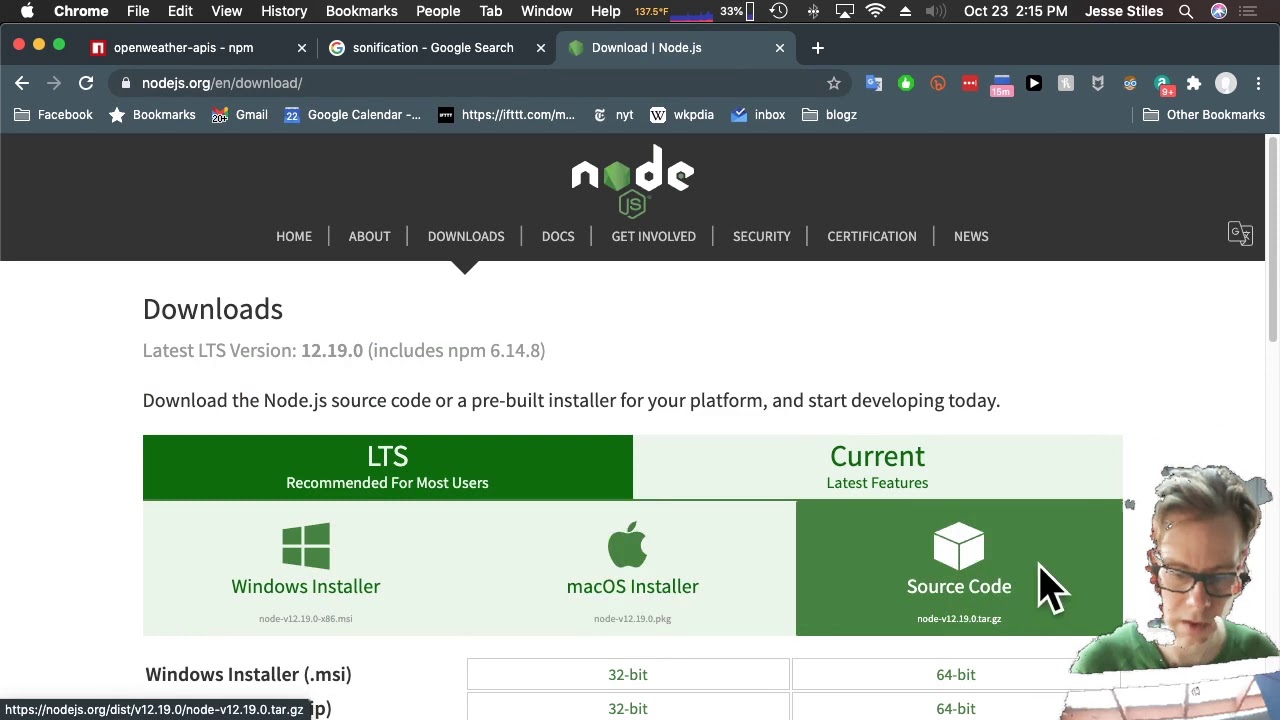Click the menu bar date and time

(x=1015, y=11)
